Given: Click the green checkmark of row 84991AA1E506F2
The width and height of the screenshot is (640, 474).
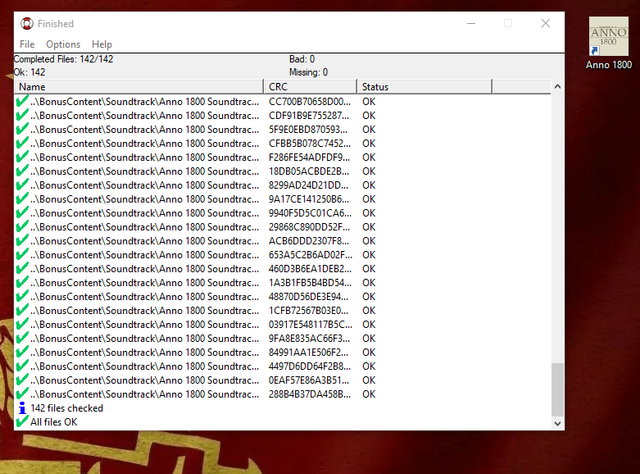Looking at the screenshot, I should coord(22,352).
